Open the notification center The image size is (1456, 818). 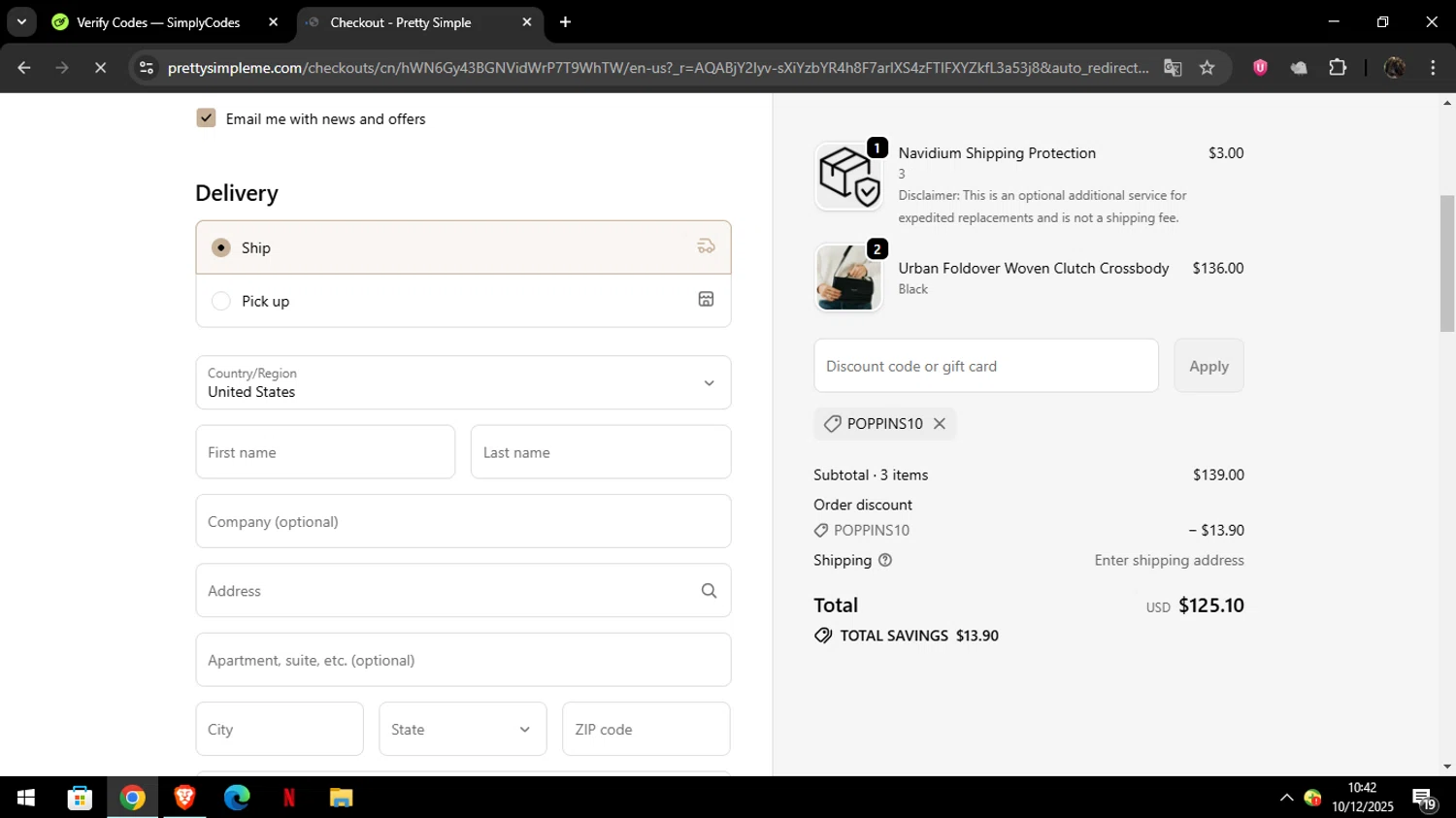[x=1425, y=800]
